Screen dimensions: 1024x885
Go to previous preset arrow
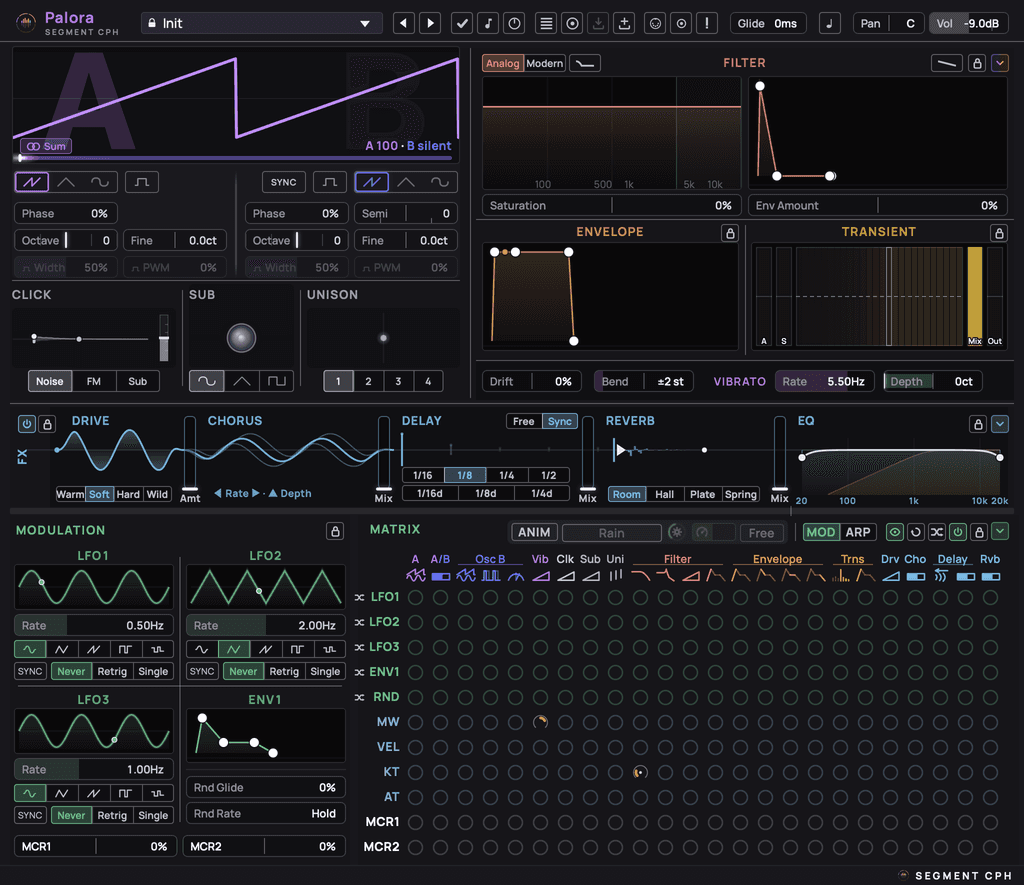coord(404,24)
